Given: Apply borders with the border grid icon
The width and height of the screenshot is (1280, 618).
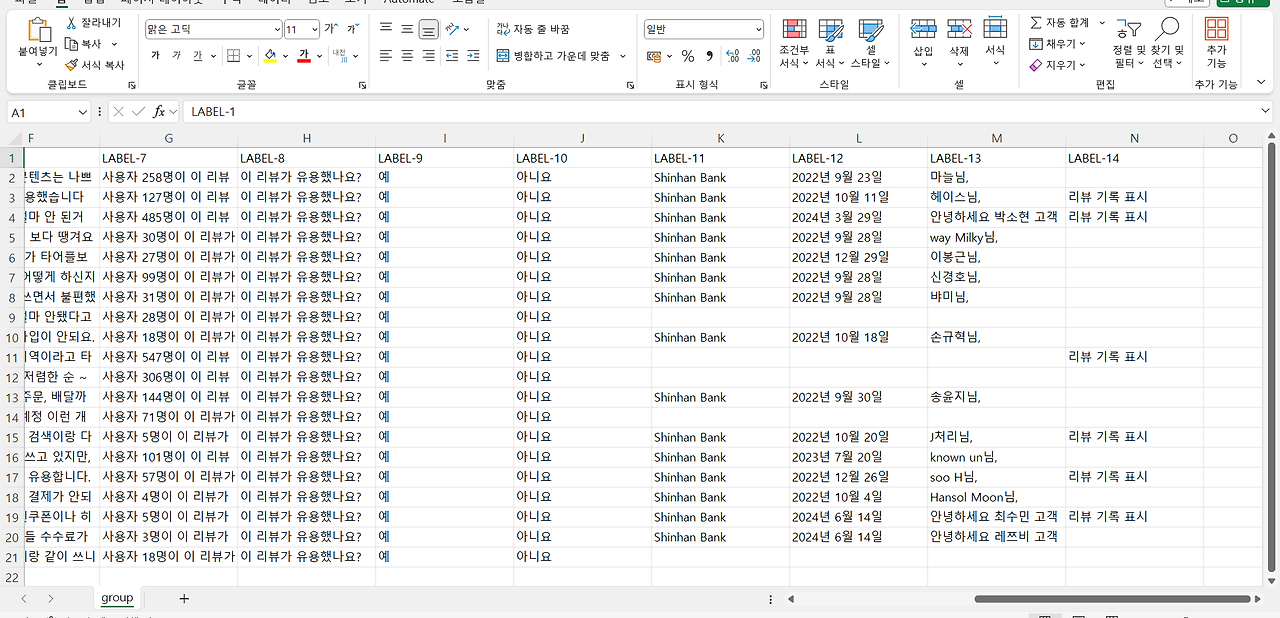Looking at the screenshot, I should (233, 56).
